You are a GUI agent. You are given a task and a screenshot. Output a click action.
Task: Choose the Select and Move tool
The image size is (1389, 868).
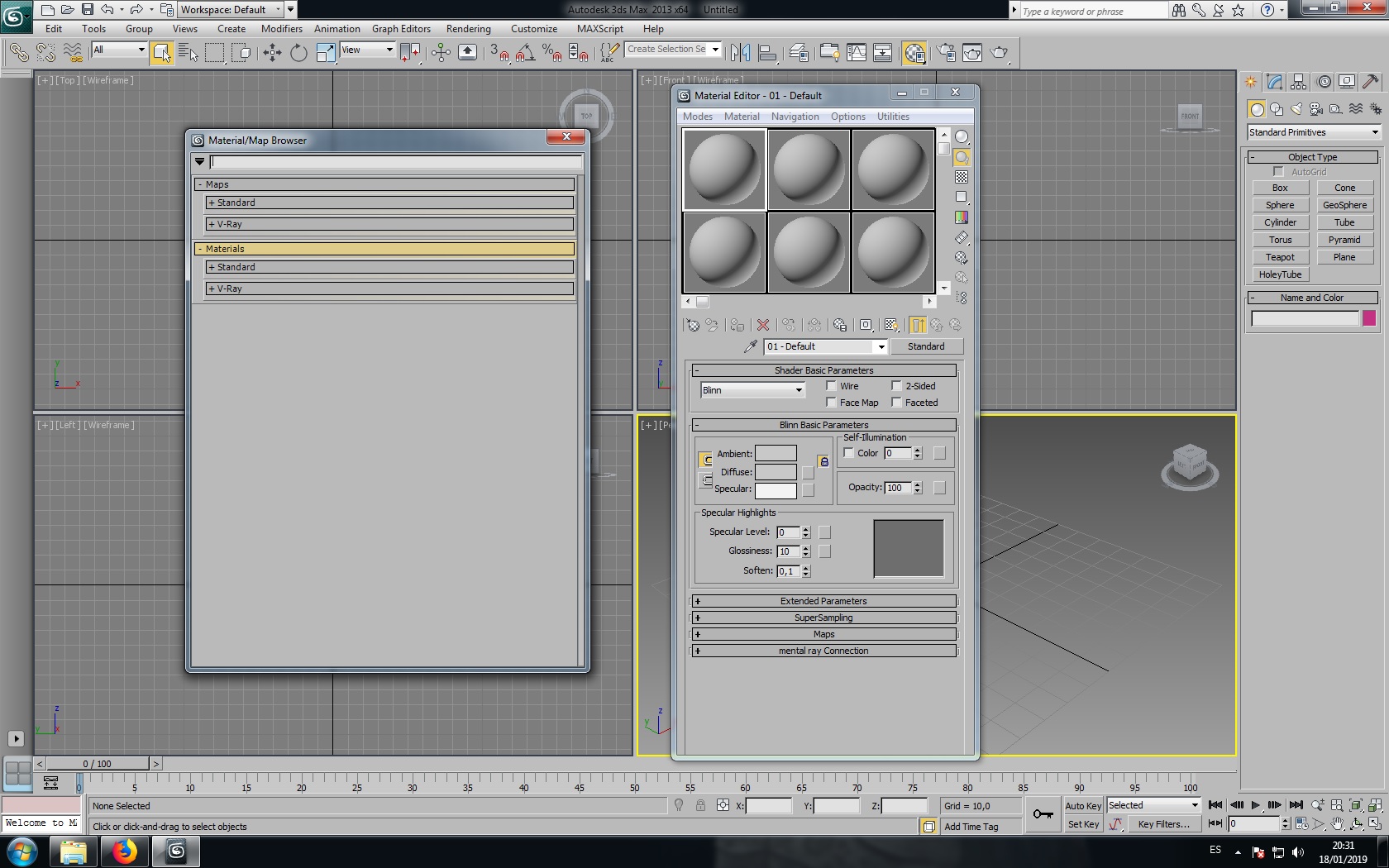point(272,53)
